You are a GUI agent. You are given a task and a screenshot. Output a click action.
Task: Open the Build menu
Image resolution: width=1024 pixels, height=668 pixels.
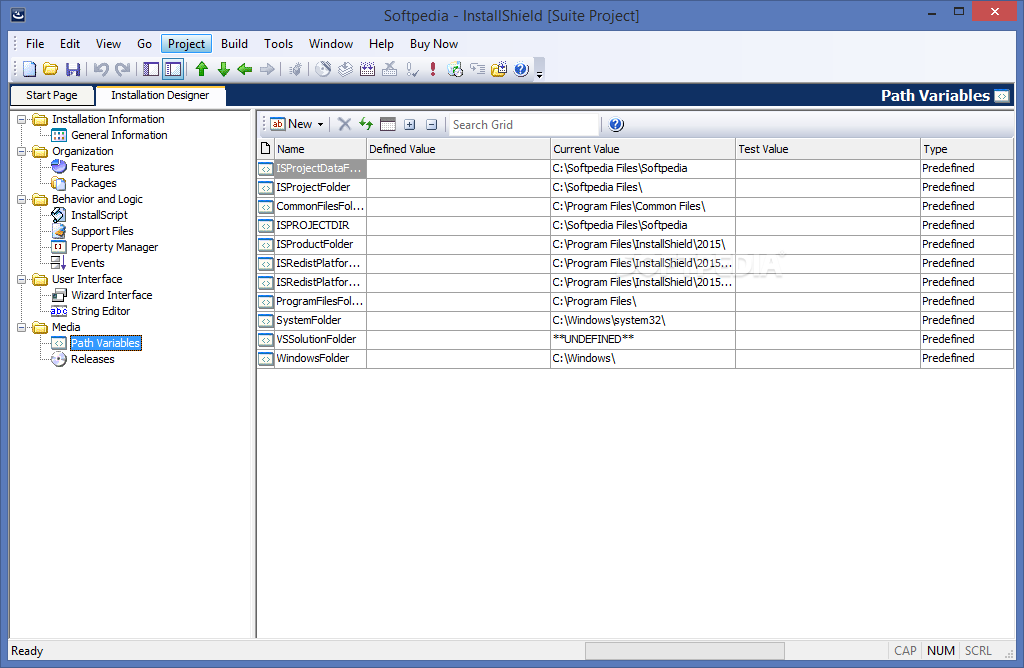coord(234,44)
